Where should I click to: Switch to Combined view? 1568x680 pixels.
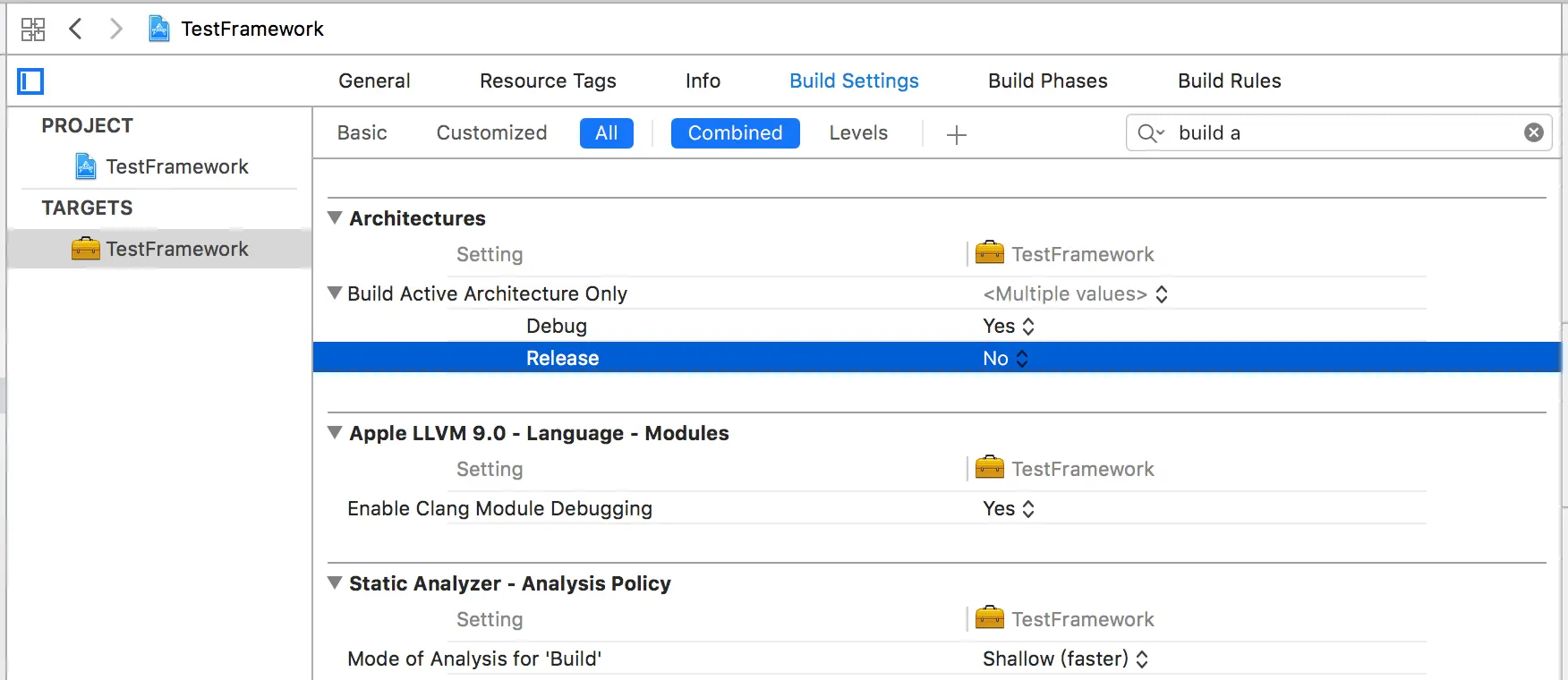point(735,133)
